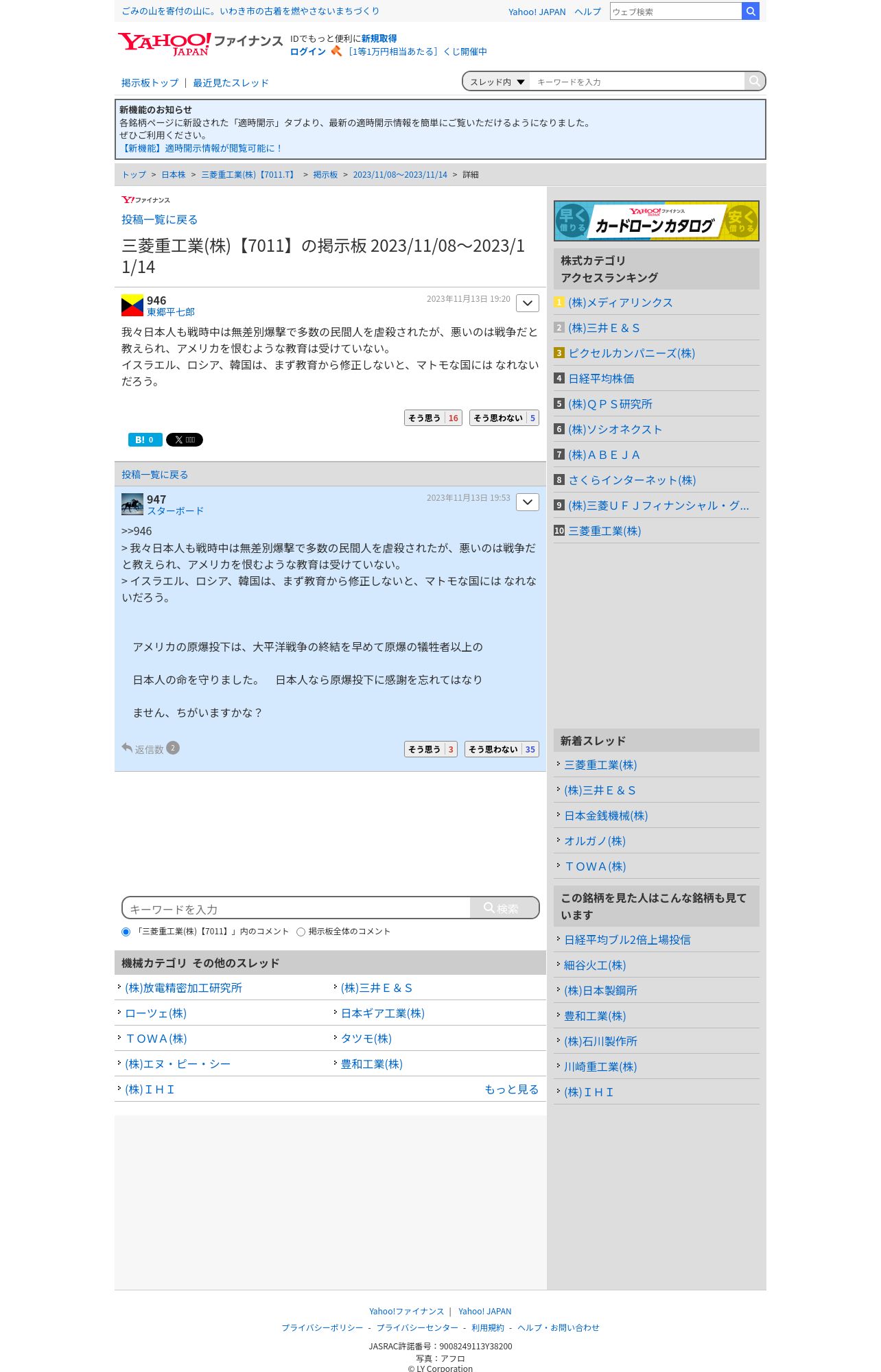The image size is (881, 1372).
Task: Click 三菱重工業(株)【7011.T】 breadcrumb
Action: coord(249,175)
